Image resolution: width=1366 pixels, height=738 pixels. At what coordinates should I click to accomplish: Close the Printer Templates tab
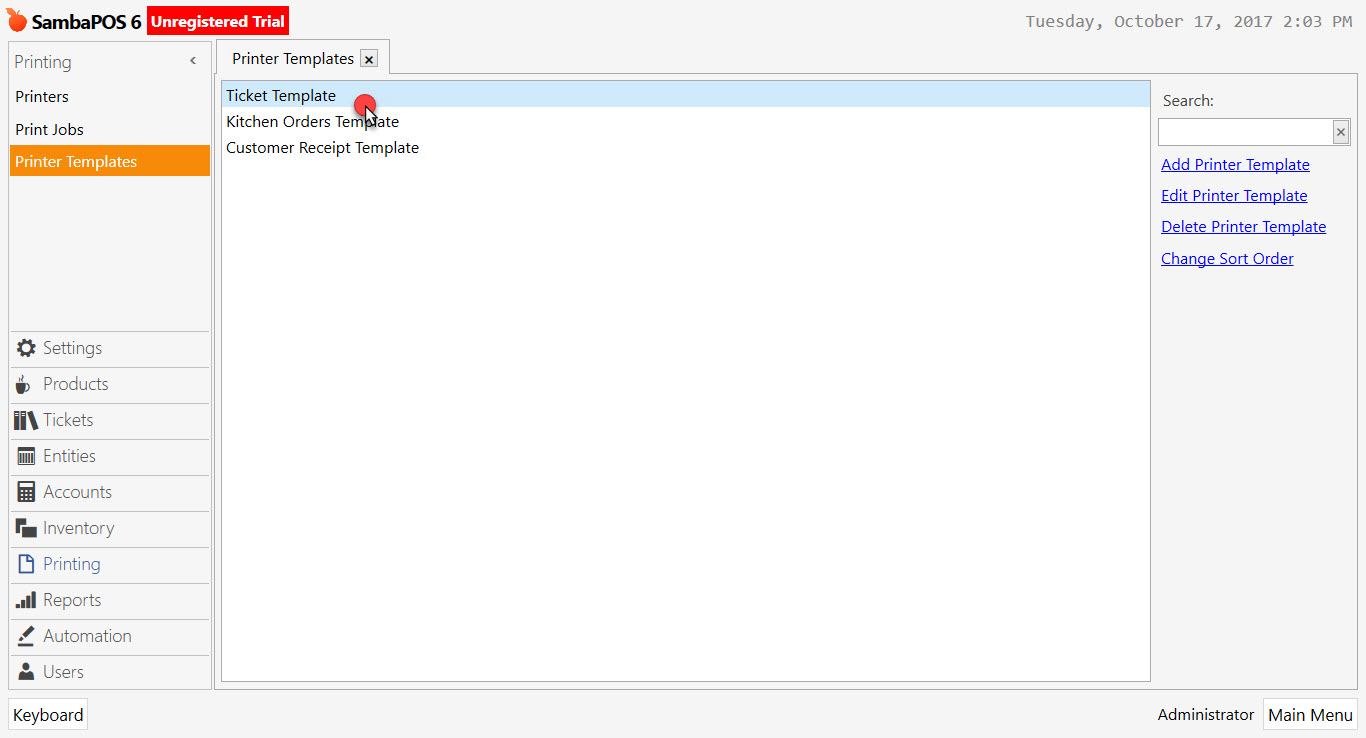click(369, 58)
